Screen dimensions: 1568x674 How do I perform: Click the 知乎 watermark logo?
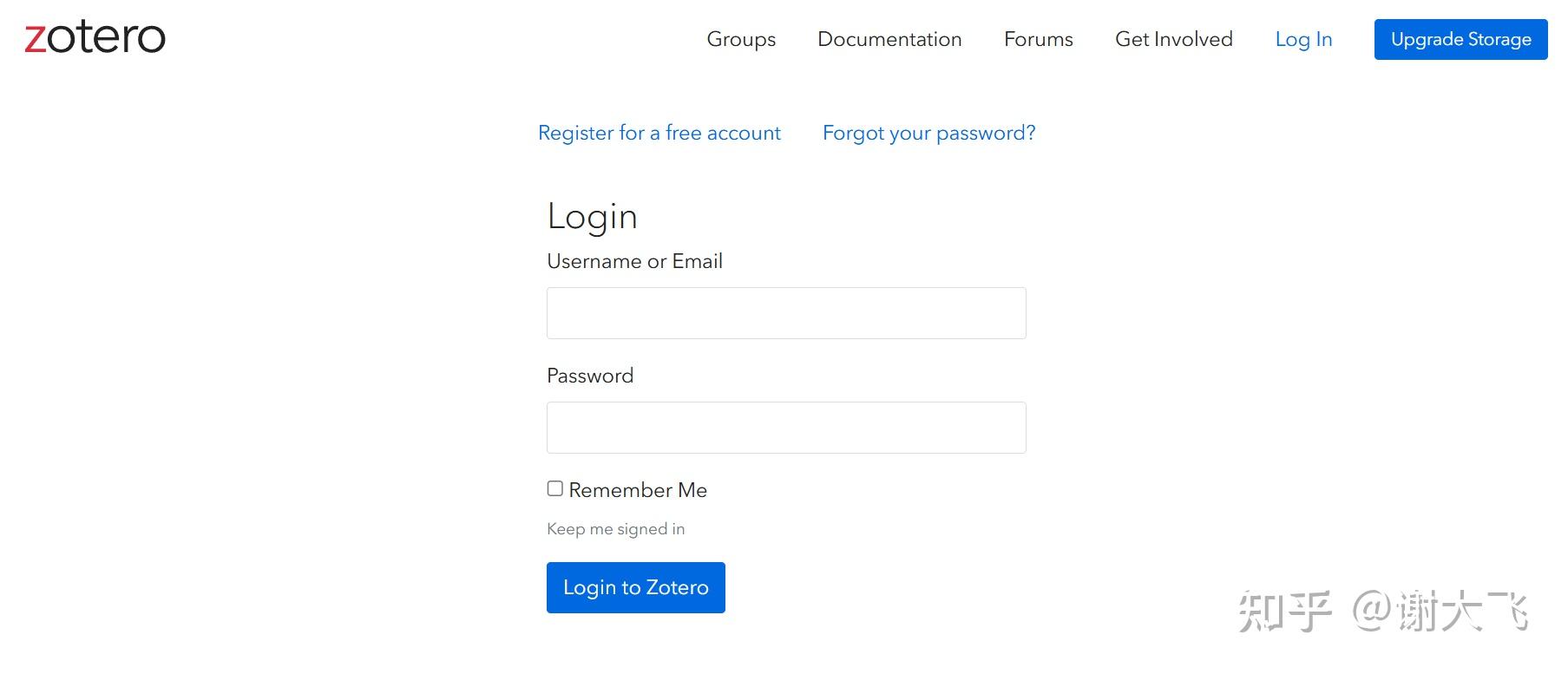click(1283, 611)
